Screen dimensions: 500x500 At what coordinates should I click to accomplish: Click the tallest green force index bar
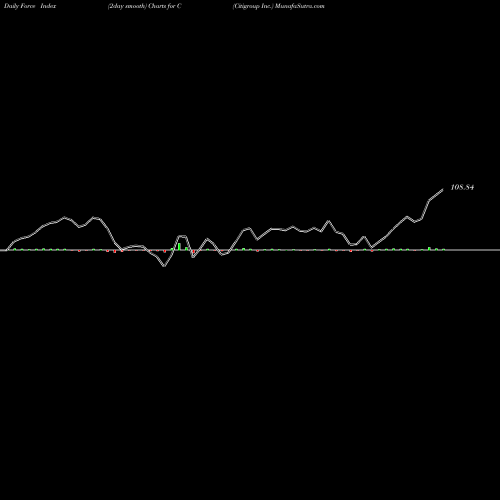(179, 246)
